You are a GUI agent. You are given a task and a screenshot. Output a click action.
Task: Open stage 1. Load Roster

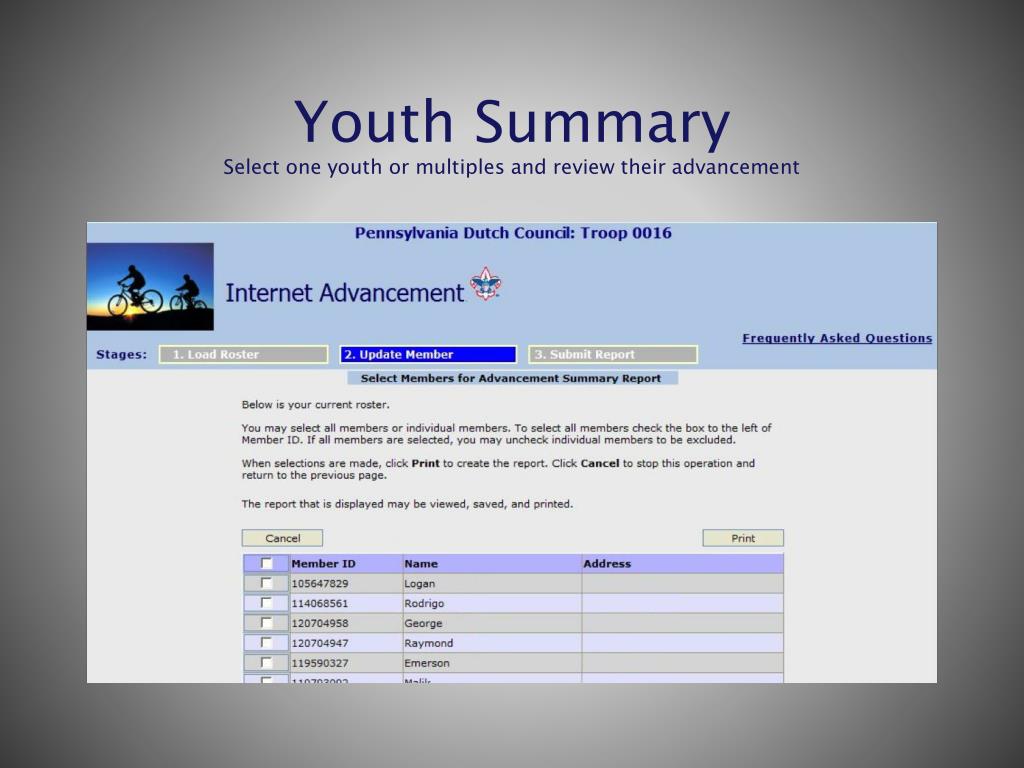click(x=244, y=355)
